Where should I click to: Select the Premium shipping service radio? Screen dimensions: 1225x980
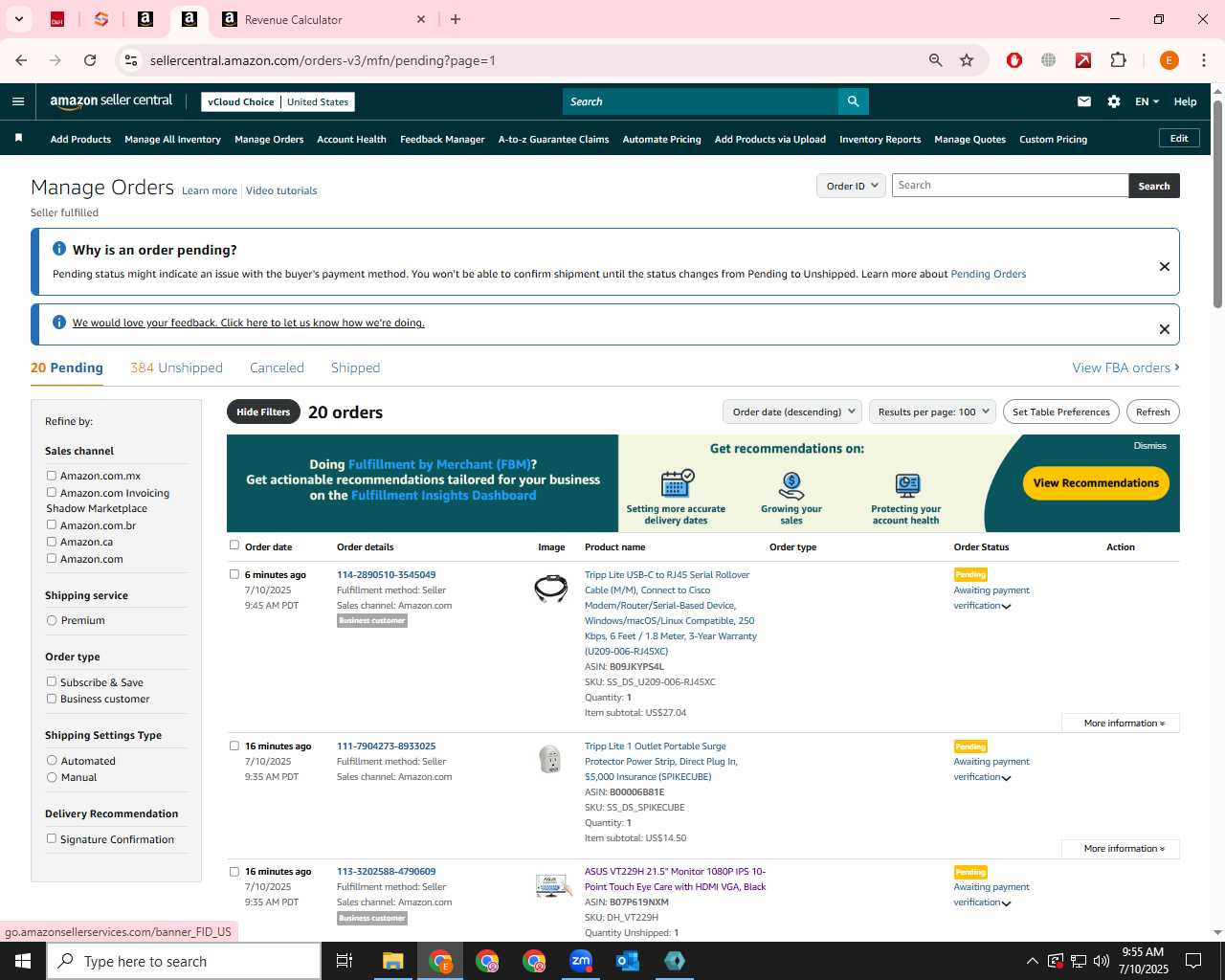[52, 620]
